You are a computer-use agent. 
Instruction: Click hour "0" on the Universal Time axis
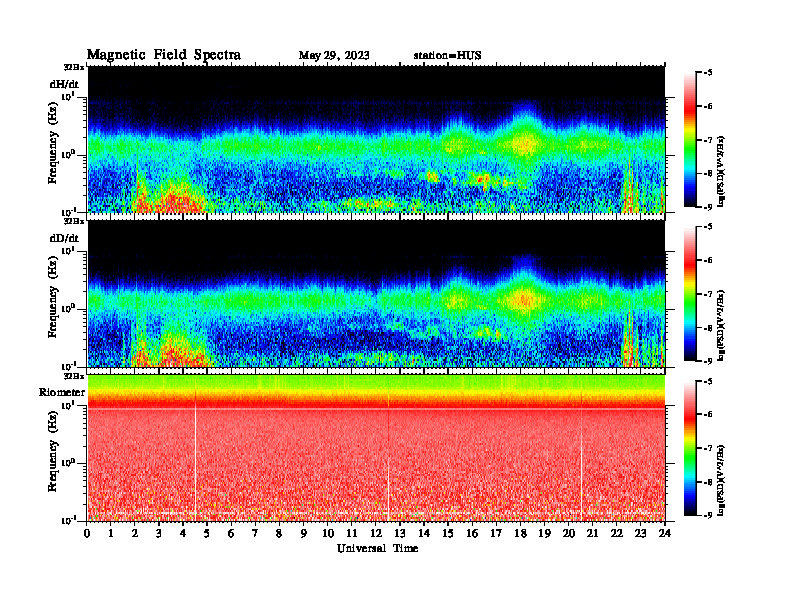click(87, 534)
